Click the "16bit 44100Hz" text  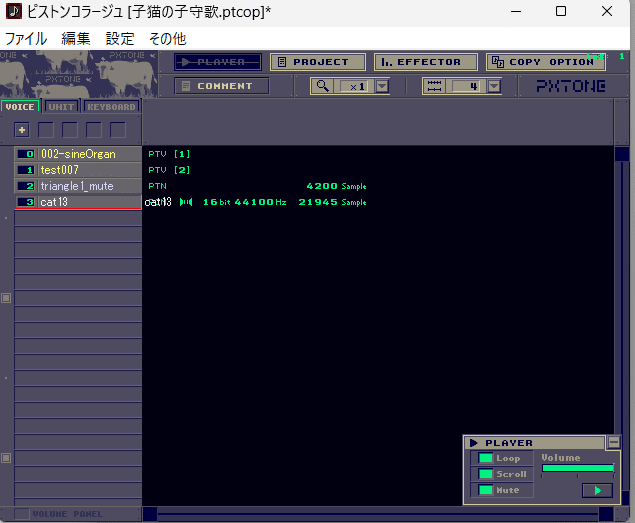tap(245, 202)
